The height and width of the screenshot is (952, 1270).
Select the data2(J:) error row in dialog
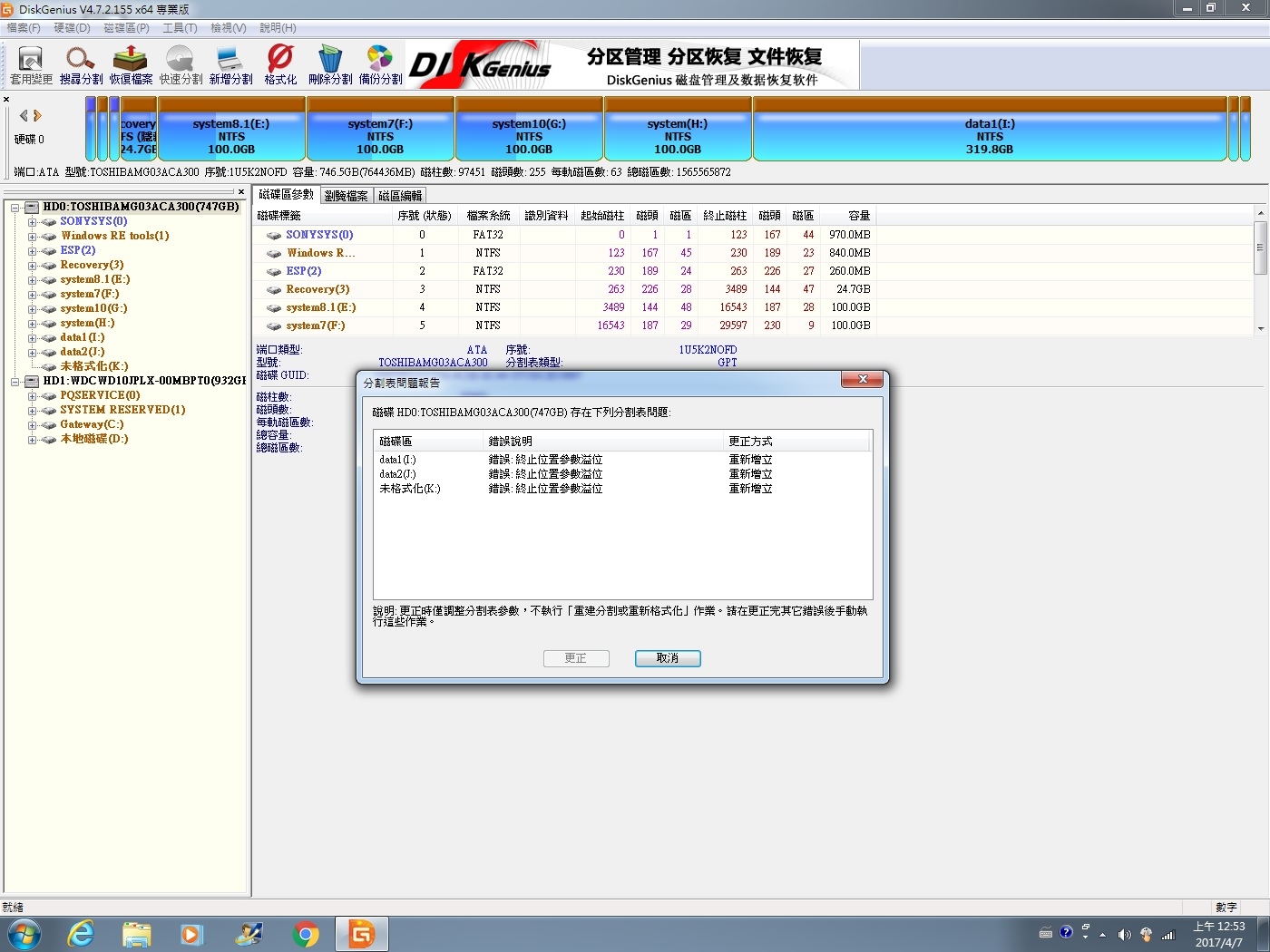(x=622, y=474)
